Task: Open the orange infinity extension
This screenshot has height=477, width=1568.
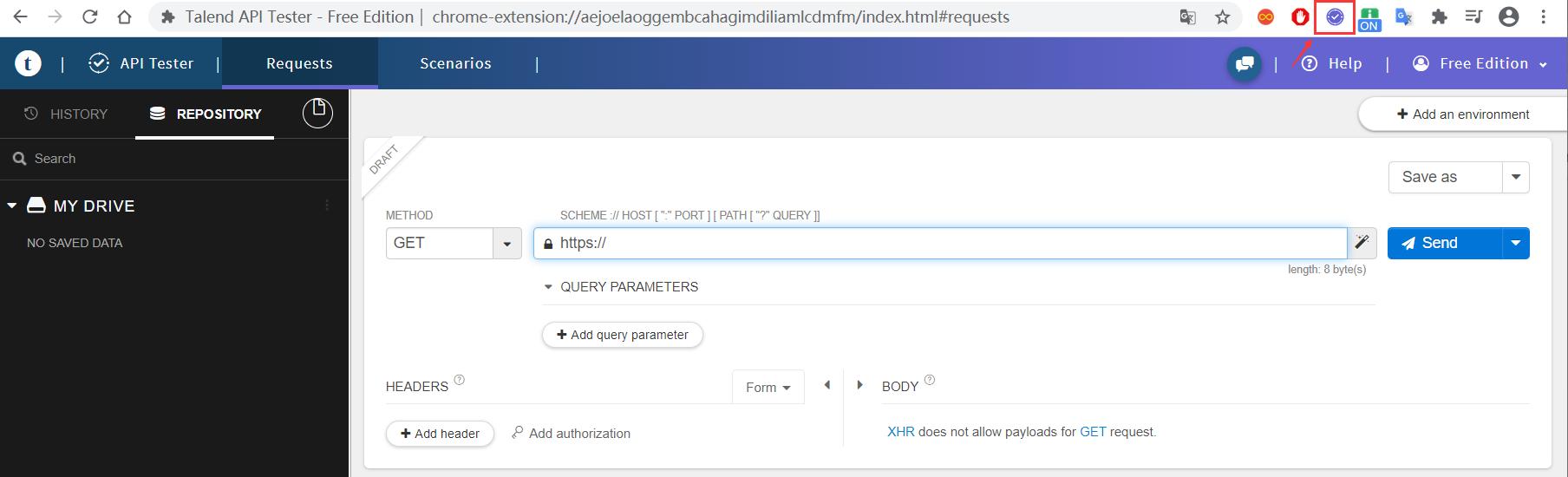Action: (1265, 16)
